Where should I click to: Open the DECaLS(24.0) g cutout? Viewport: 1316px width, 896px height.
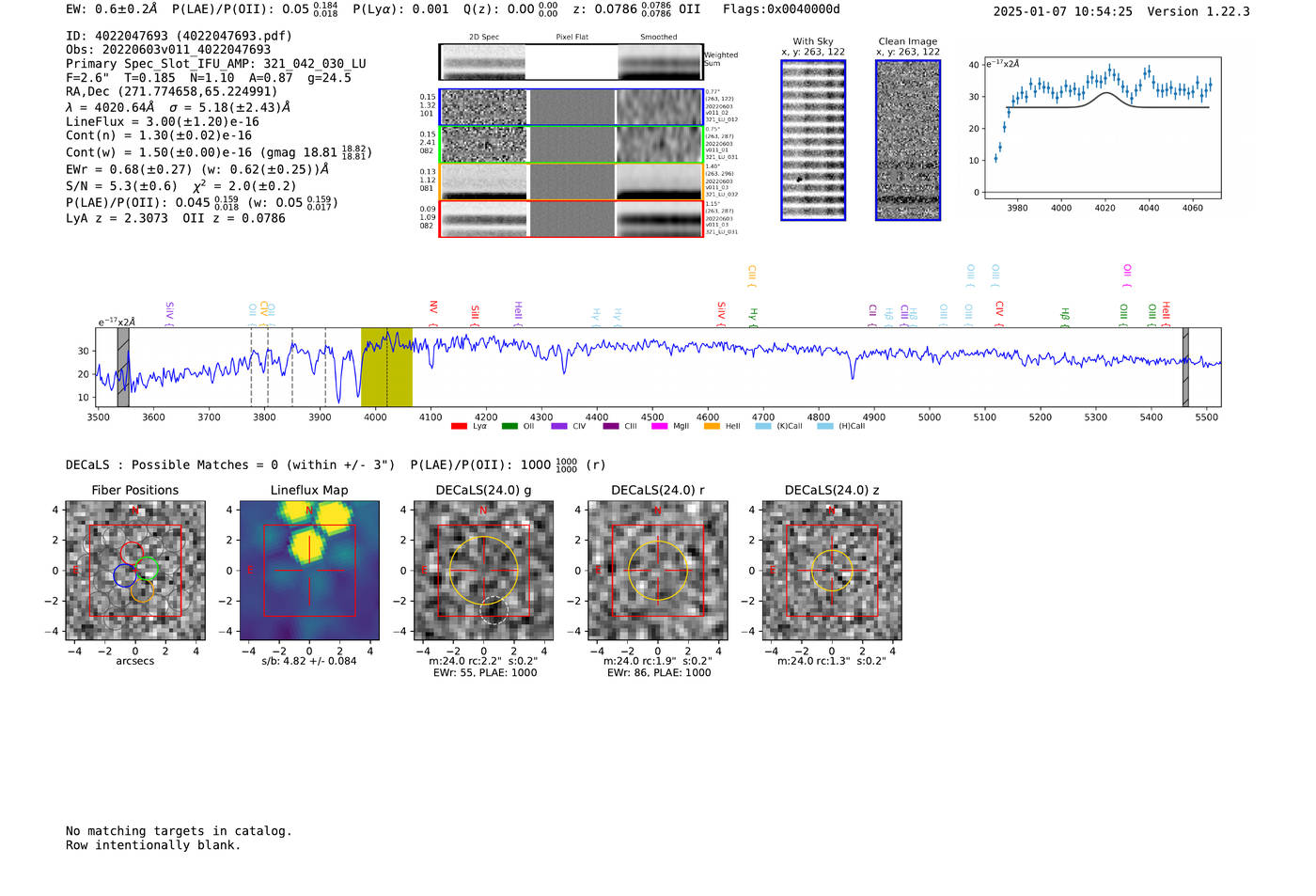coord(484,571)
